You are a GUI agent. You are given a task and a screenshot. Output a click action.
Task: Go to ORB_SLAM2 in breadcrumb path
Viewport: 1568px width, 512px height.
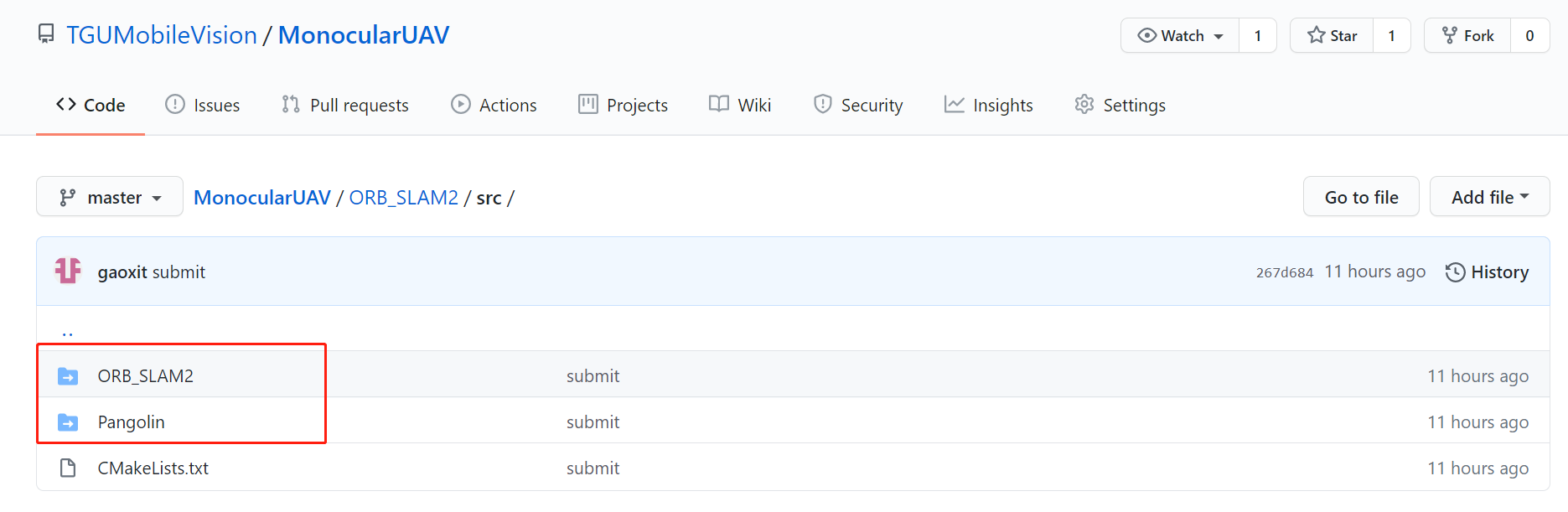coord(404,198)
